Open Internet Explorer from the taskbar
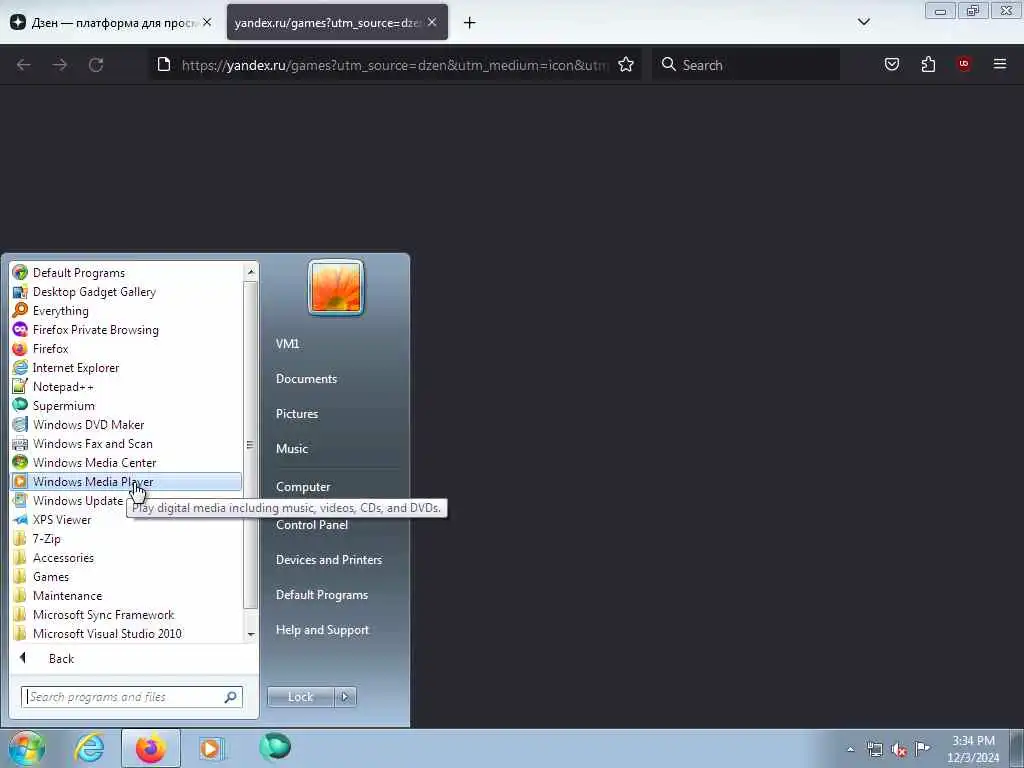The image size is (1024, 768). tap(89, 748)
